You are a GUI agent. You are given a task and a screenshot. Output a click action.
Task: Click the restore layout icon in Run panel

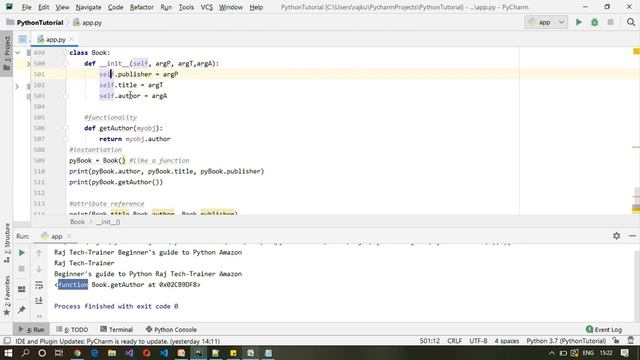tap(22, 289)
